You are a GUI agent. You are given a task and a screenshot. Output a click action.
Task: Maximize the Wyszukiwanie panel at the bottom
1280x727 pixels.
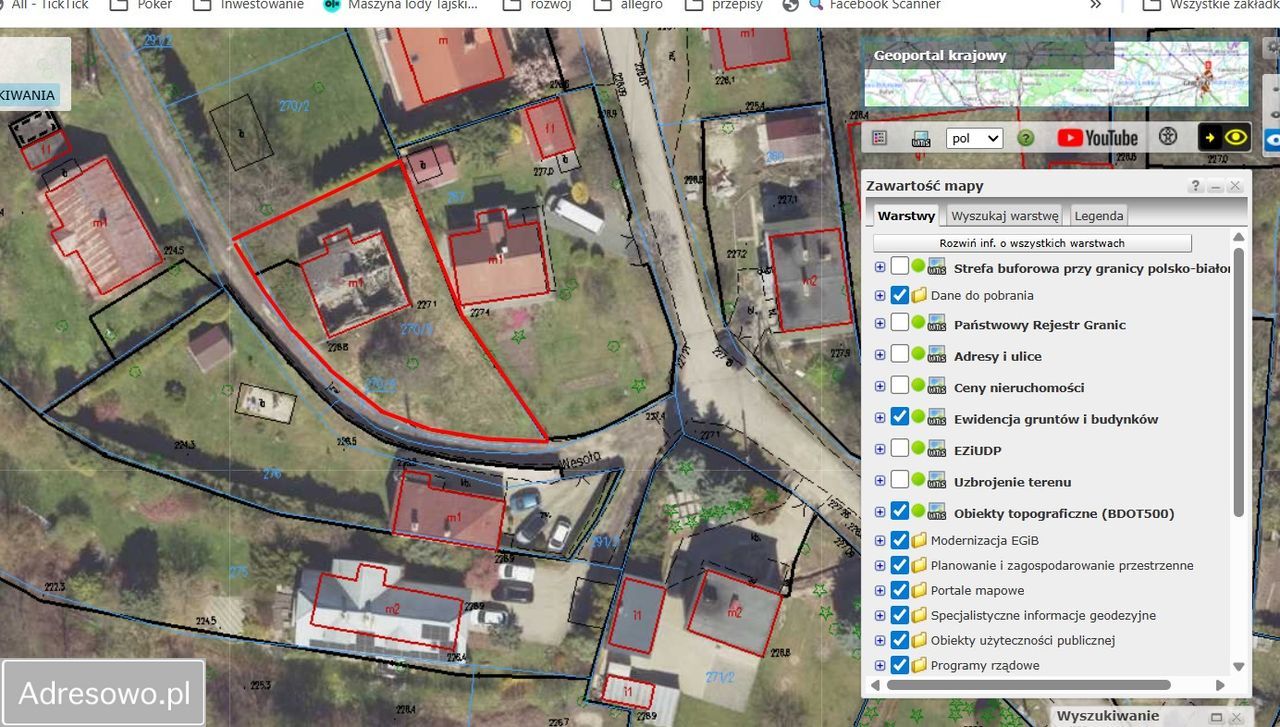click(1216, 717)
